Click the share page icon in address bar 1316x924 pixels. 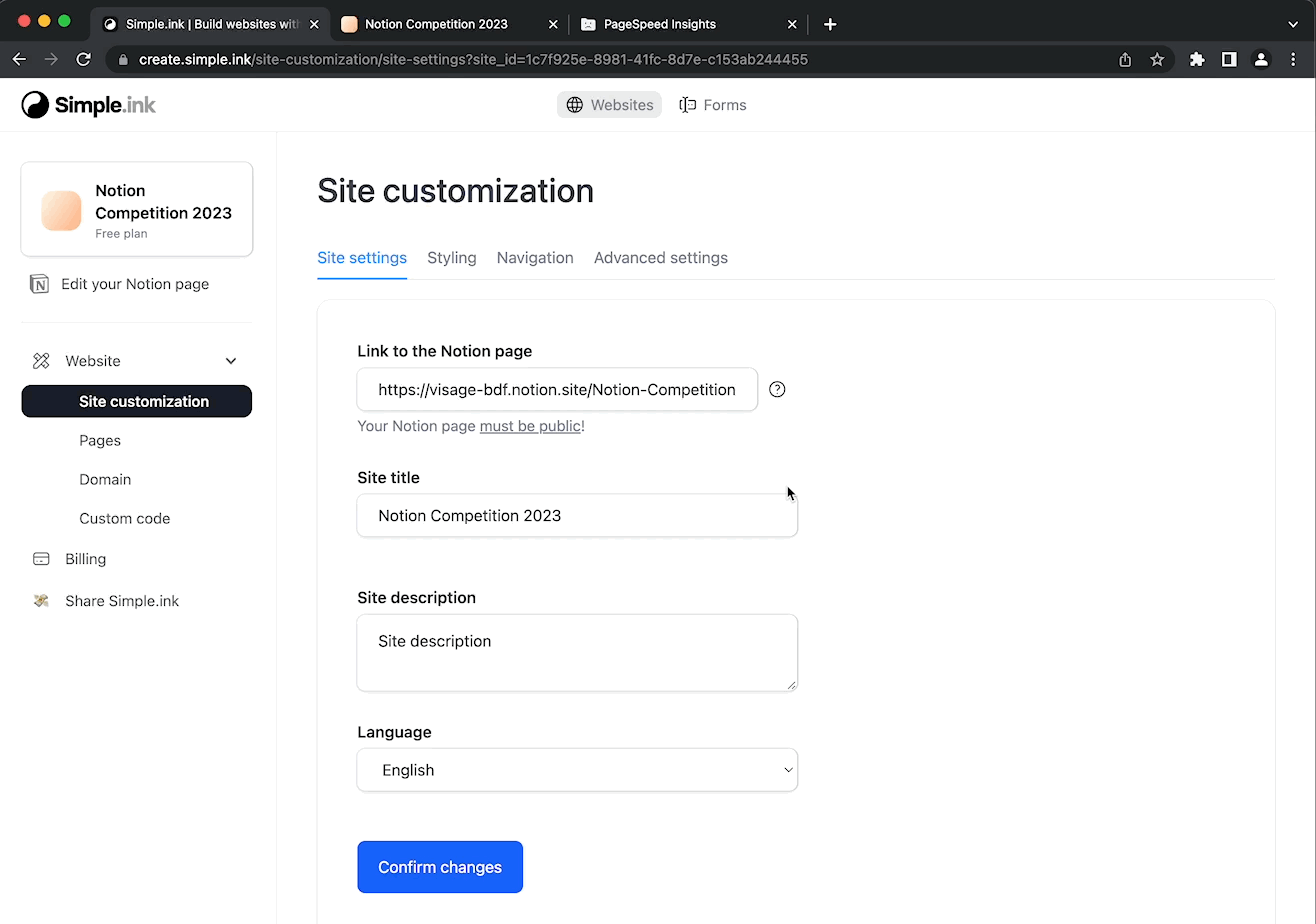[x=1125, y=59]
